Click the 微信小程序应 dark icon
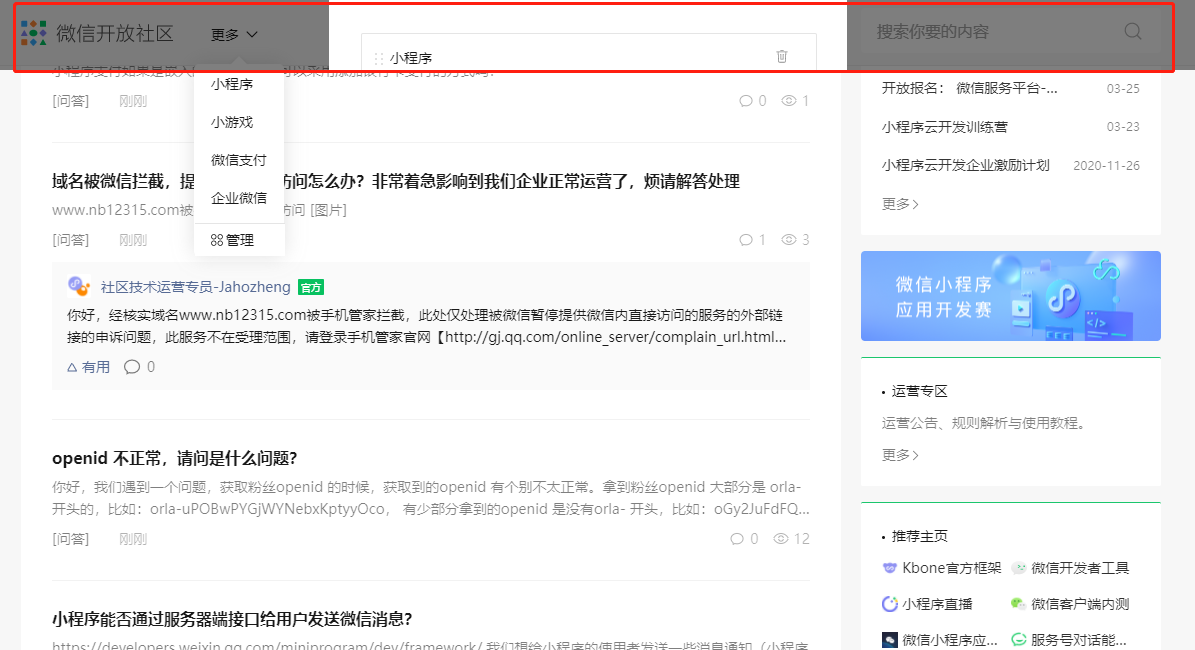 pos(889,640)
